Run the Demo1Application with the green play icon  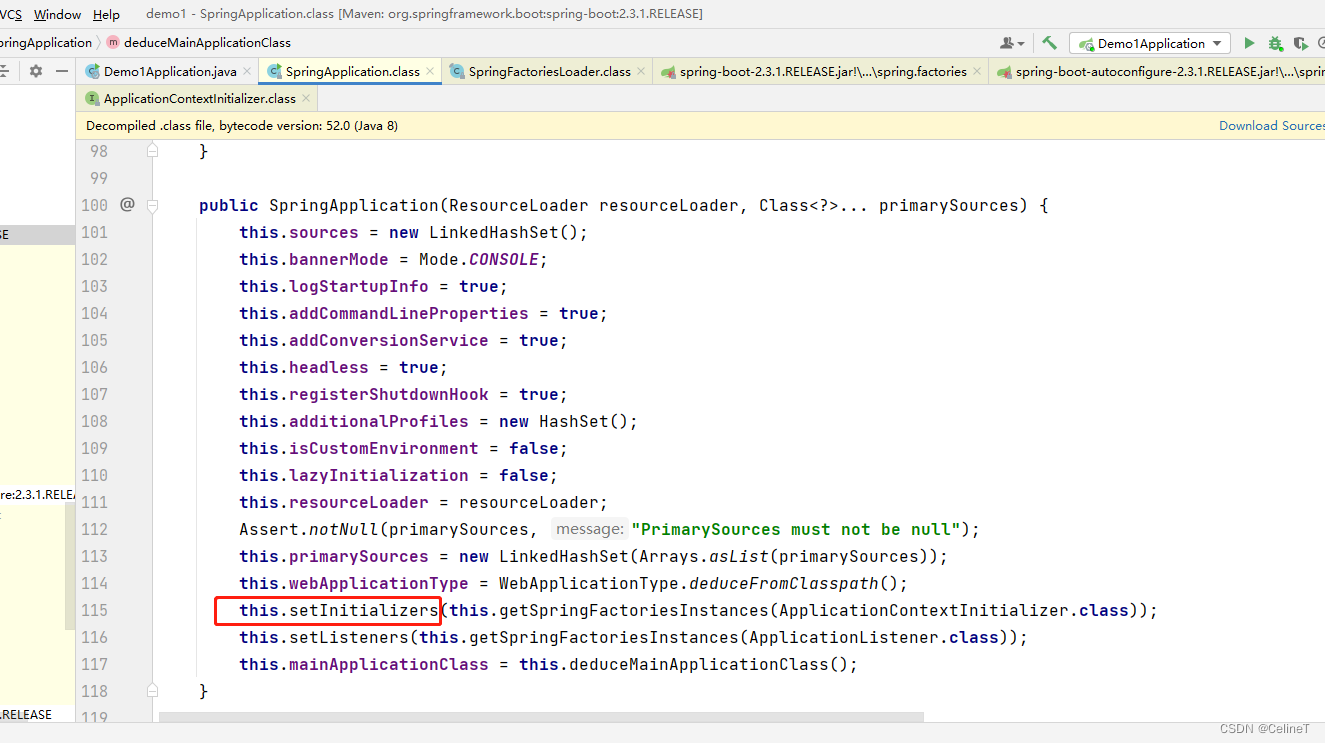(1249, 43)
